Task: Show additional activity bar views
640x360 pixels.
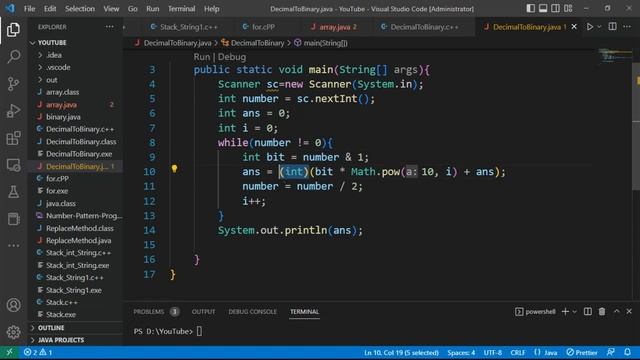Action: [x=13, y=246]
